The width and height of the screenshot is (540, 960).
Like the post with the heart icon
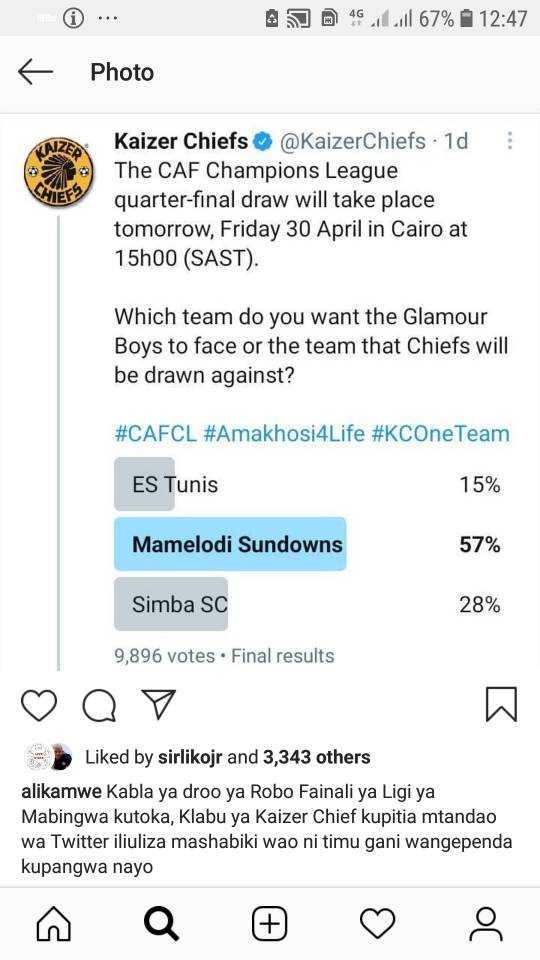click(x=39, y=705)
